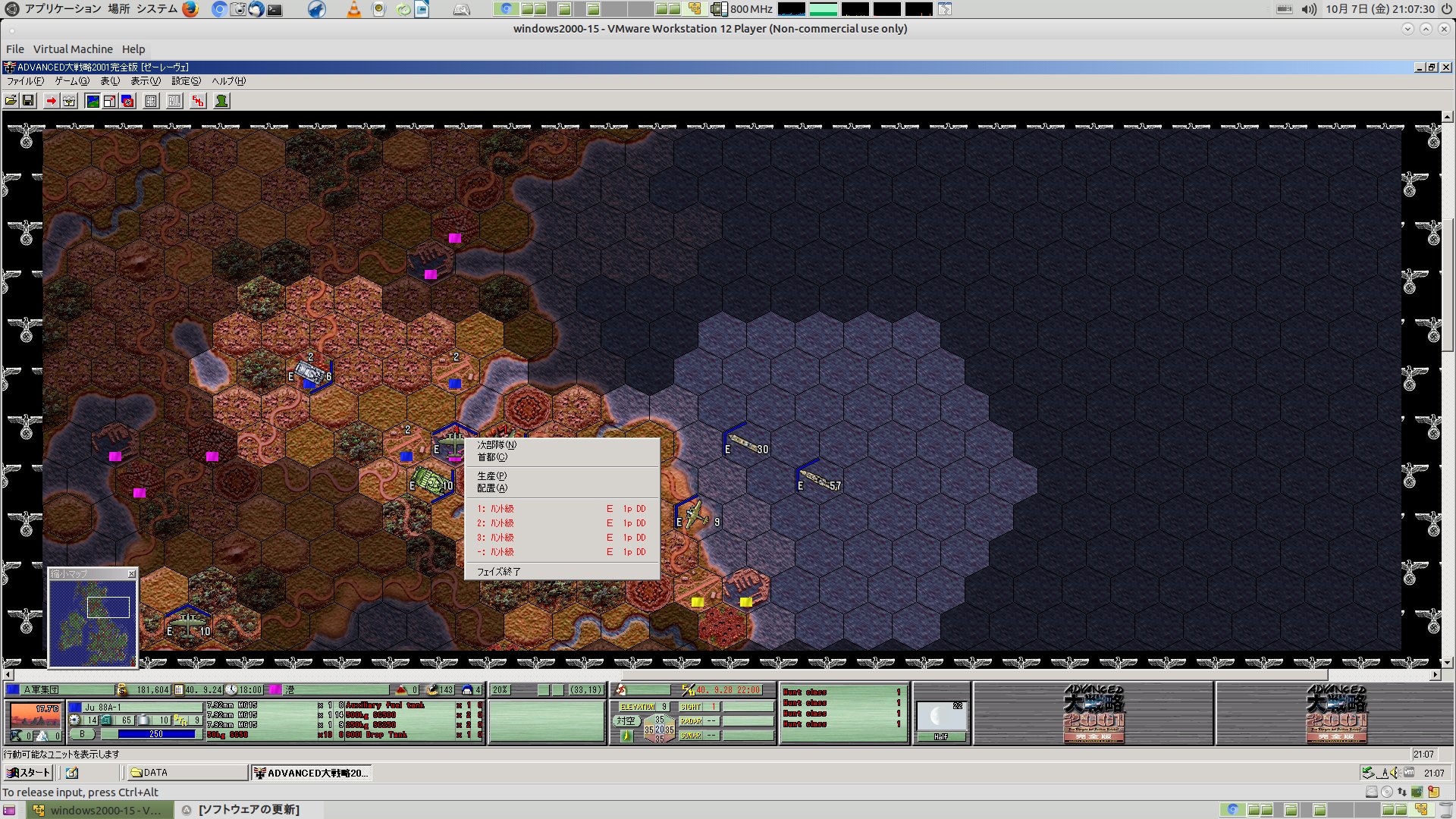Select unit entry '1: ハント級' in context menu
The image size is (1456, 819).
[x=561, y=509]
